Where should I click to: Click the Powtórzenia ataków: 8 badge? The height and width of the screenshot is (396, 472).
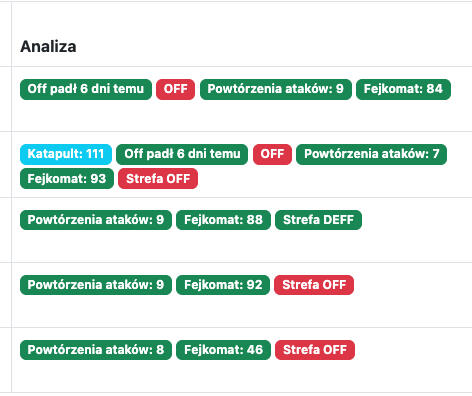[x=96, y=350]
